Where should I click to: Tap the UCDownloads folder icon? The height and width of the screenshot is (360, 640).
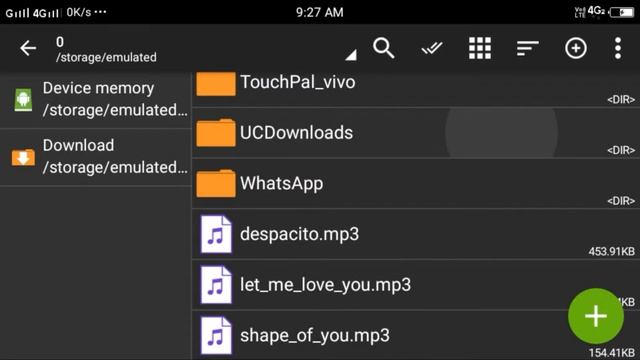(x=216, y=133)
